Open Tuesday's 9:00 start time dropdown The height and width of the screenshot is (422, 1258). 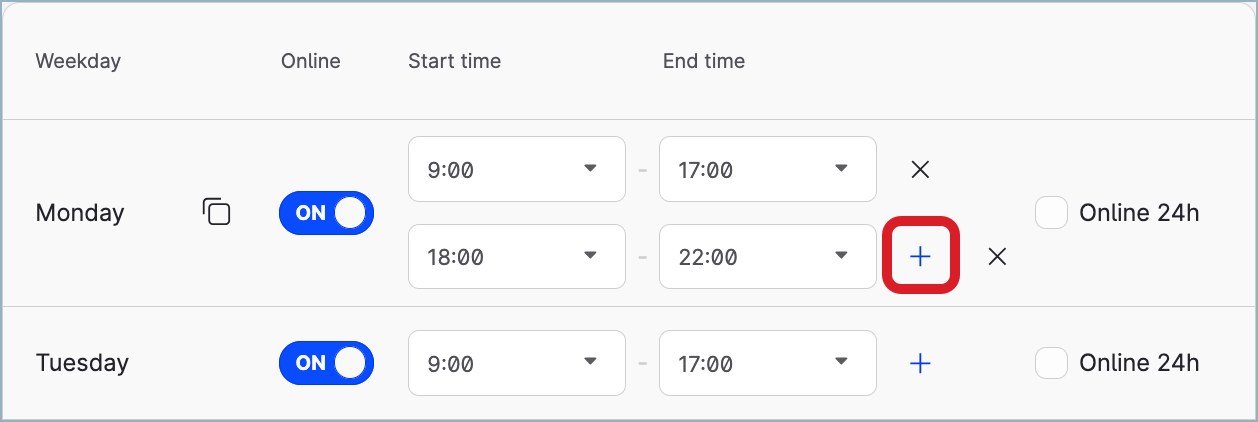coord(516,362)
